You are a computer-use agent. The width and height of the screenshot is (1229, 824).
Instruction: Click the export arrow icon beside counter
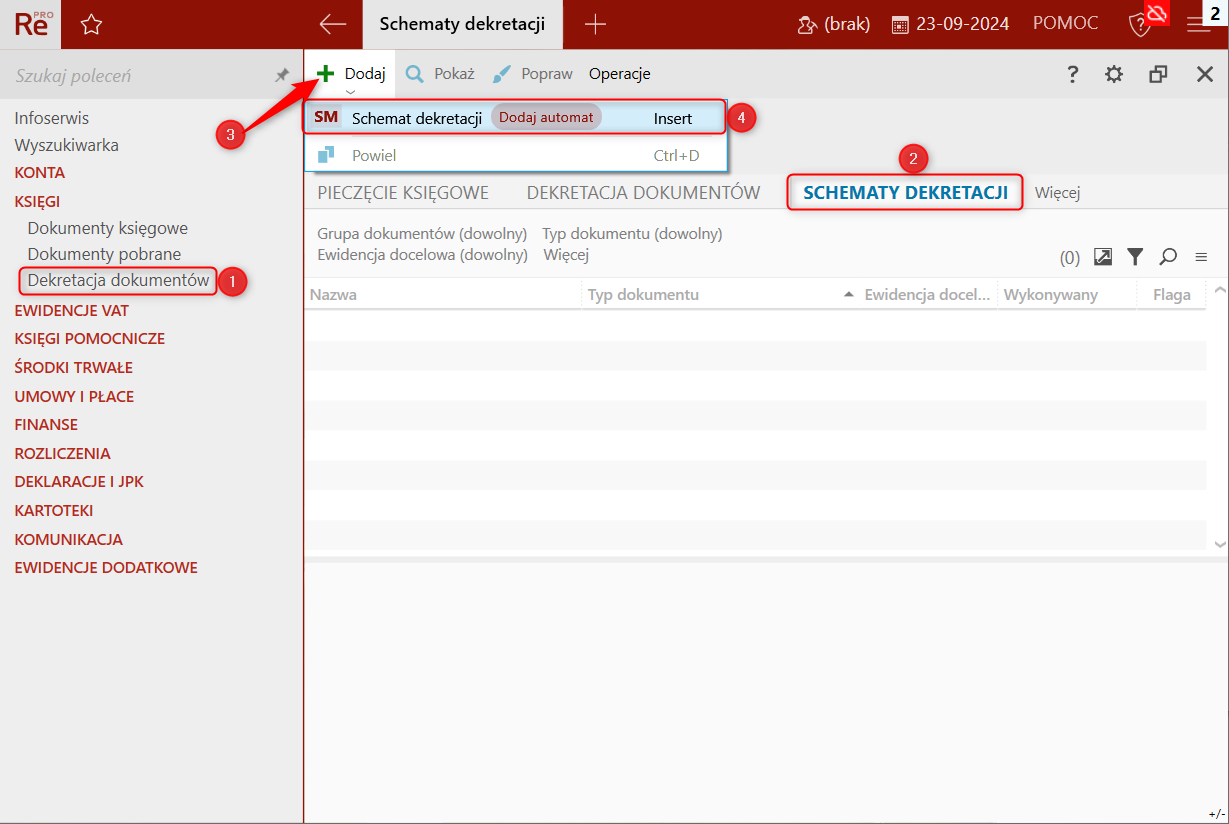pyautogui.click(x=1103, y=257)
